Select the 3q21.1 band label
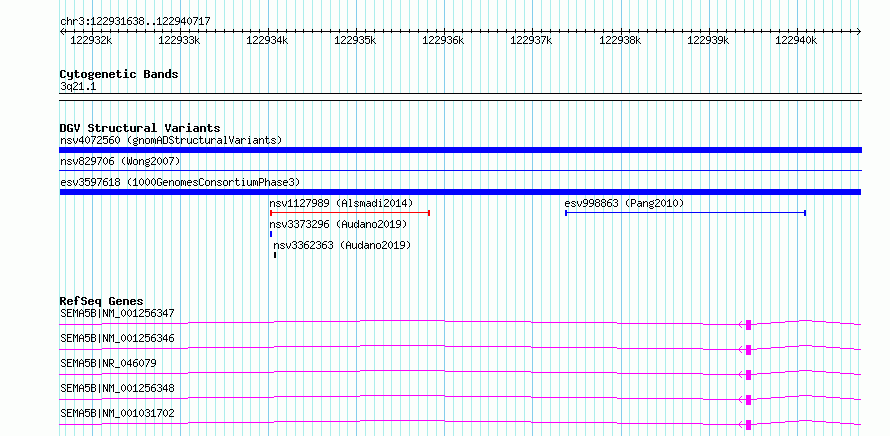Image resolution: width=890 pixels, height=436 pixels. pyautogui.click(x=77, y=86)
